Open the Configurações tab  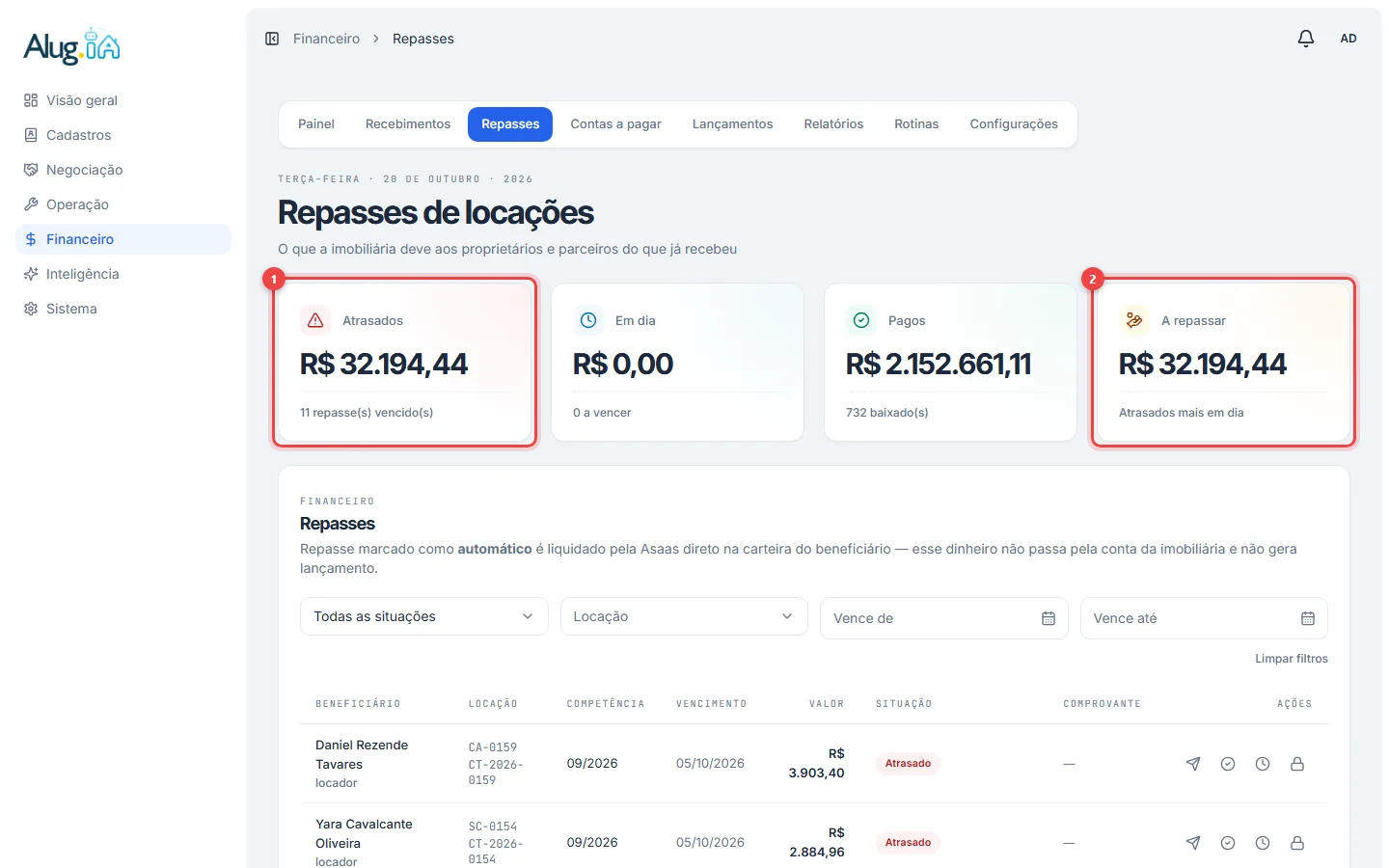tap(1014, 124)
